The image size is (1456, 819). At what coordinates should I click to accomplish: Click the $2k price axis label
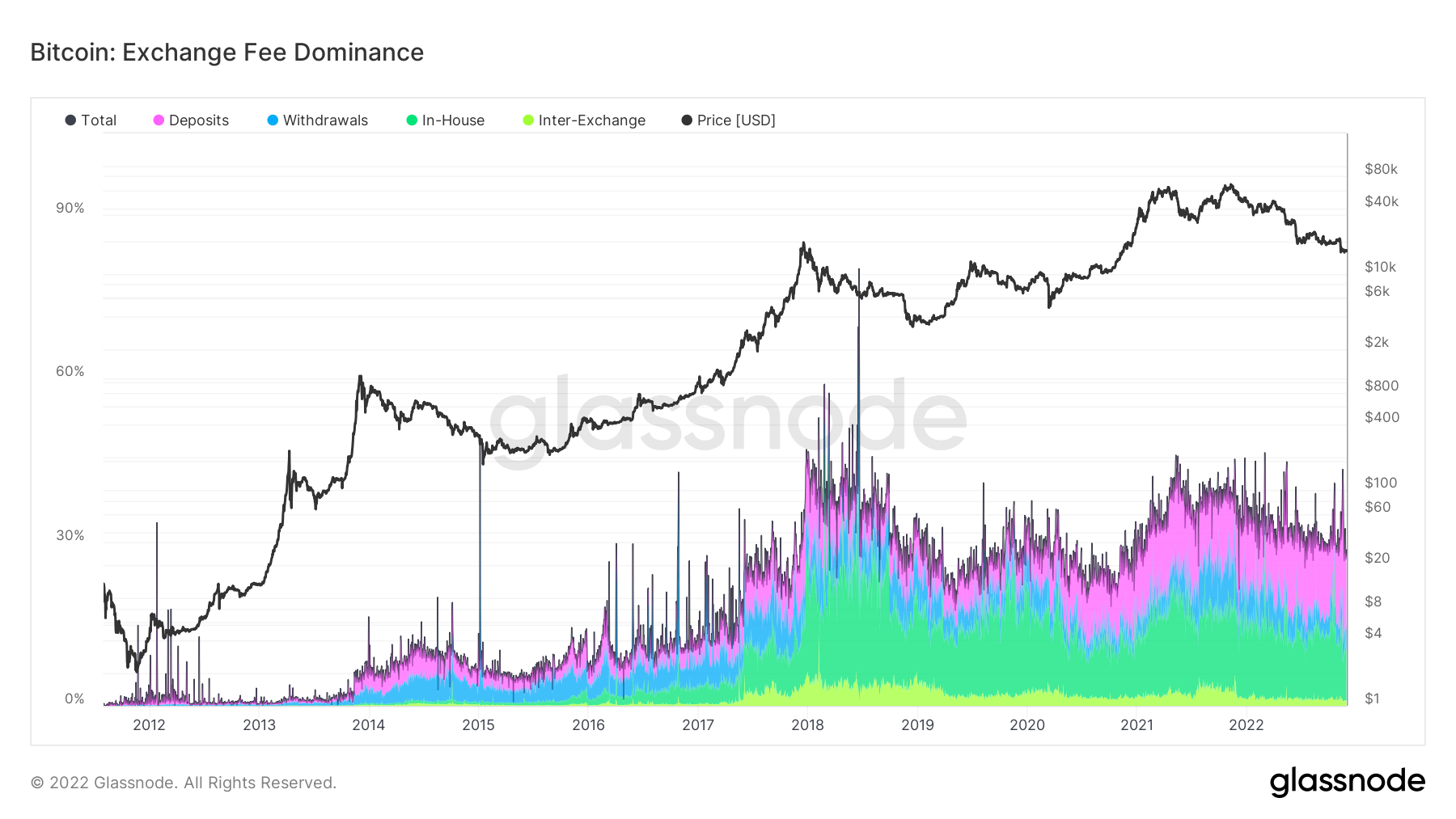(1377, 343)
